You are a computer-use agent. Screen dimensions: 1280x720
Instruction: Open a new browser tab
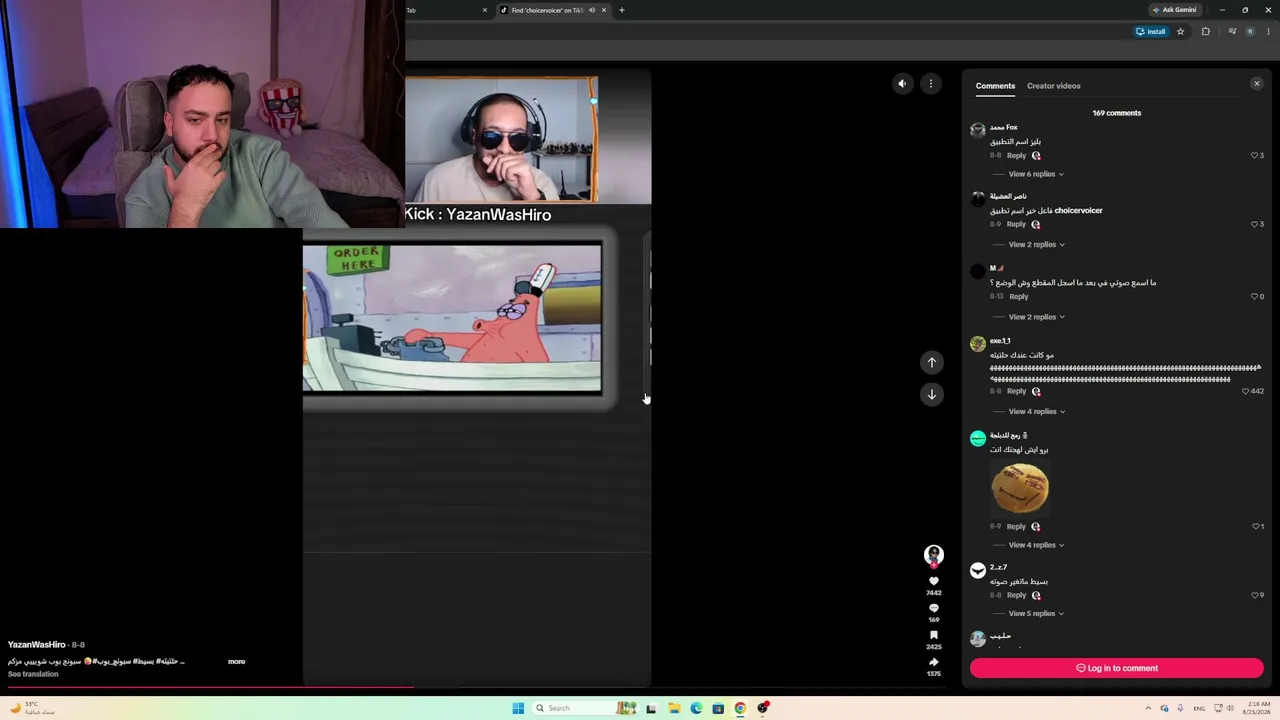pyautogui.click(x=621, y=10)
